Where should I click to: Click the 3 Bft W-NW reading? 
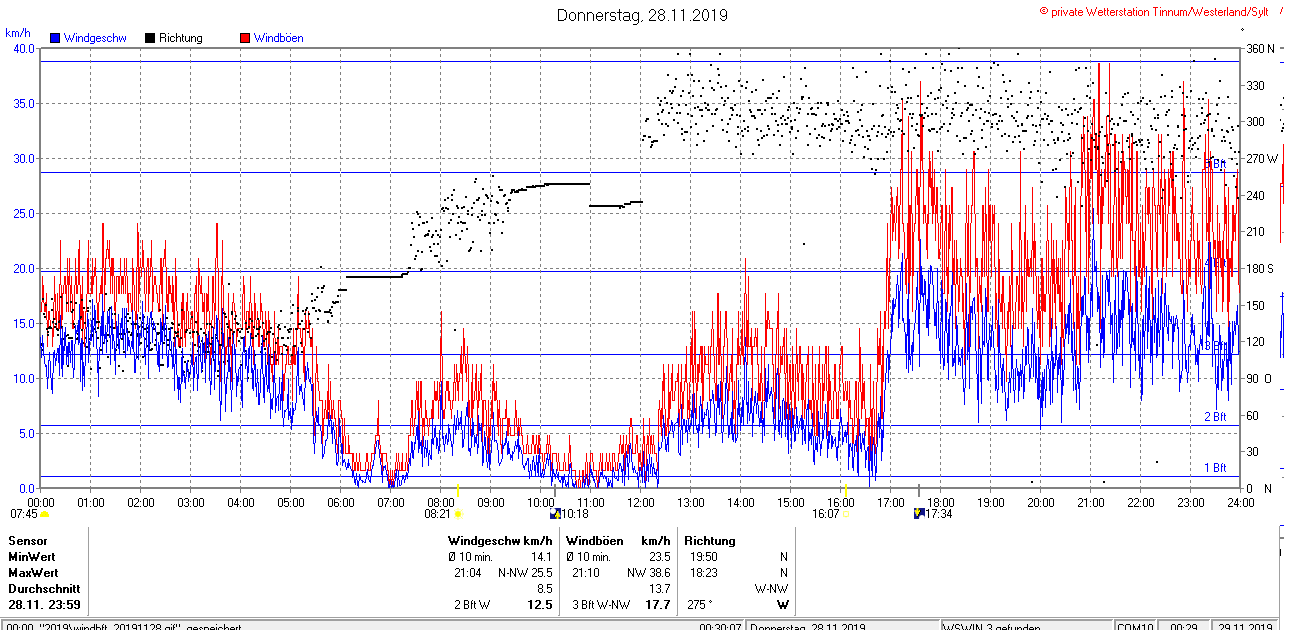(601, 605)
